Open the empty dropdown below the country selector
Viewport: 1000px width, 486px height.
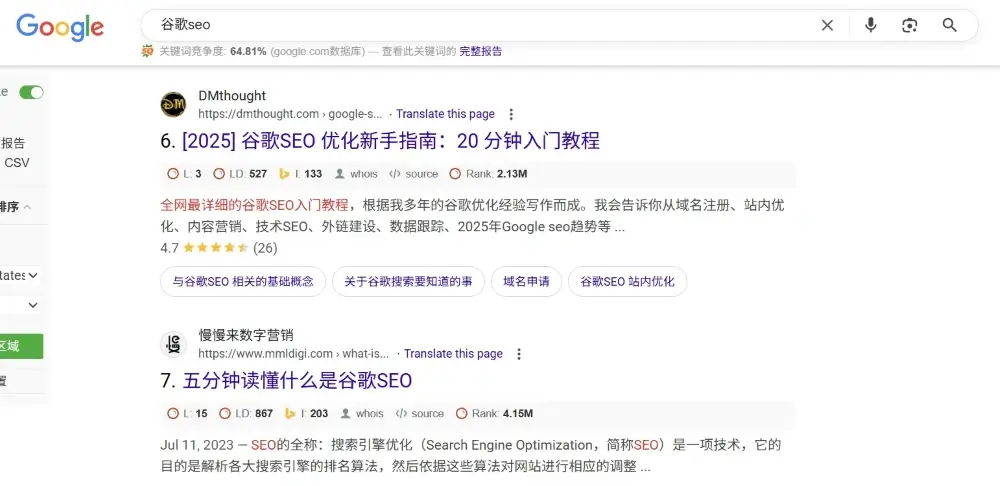pyautogui.click(x=20, y=306)
